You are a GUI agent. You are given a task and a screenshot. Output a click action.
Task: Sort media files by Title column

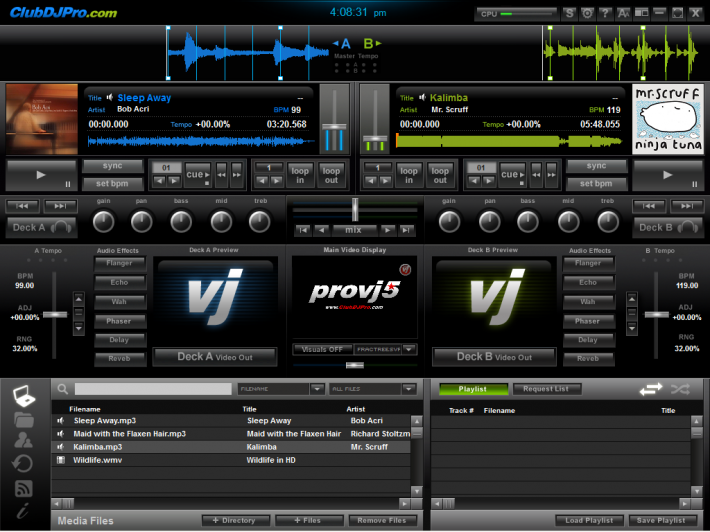(249, 409)
